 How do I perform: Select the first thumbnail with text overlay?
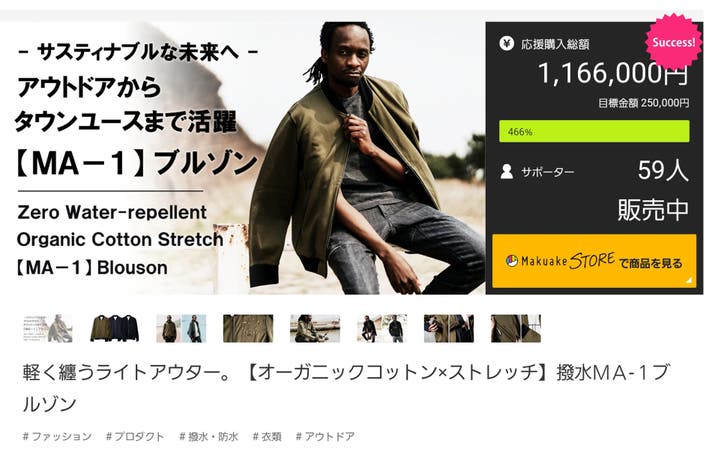coord(48,328)
